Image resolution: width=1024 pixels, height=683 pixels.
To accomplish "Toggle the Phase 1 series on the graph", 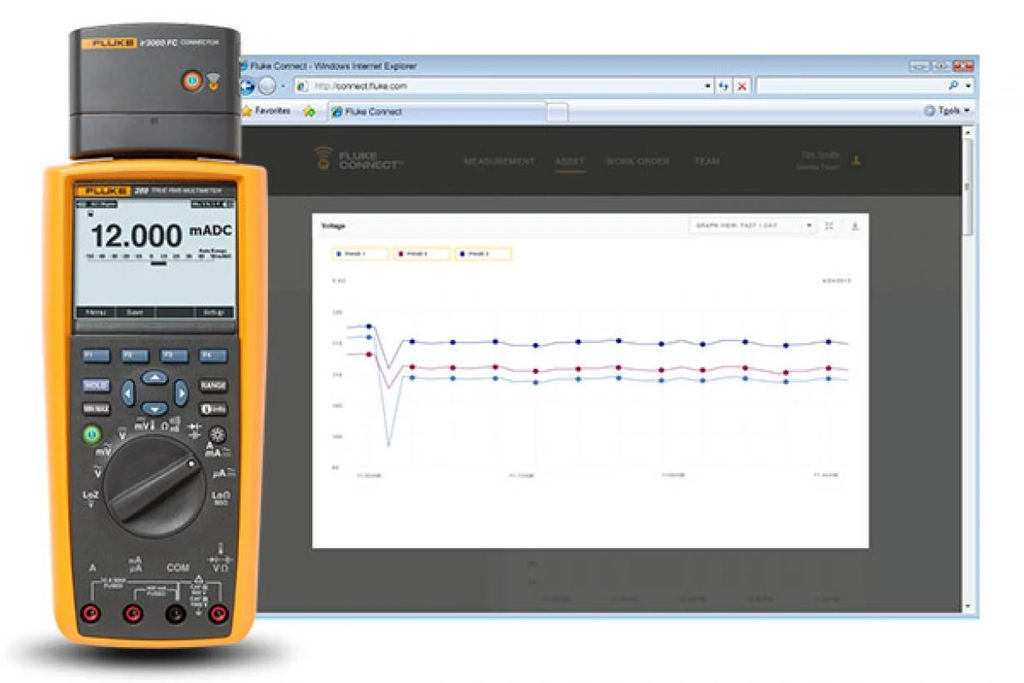I will pyautogui.click(x=361, y=254).
